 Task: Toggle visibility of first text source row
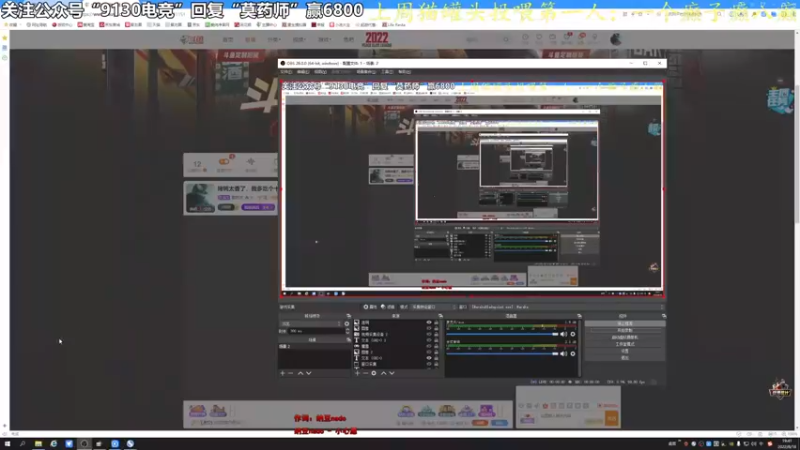coord(429,340)
